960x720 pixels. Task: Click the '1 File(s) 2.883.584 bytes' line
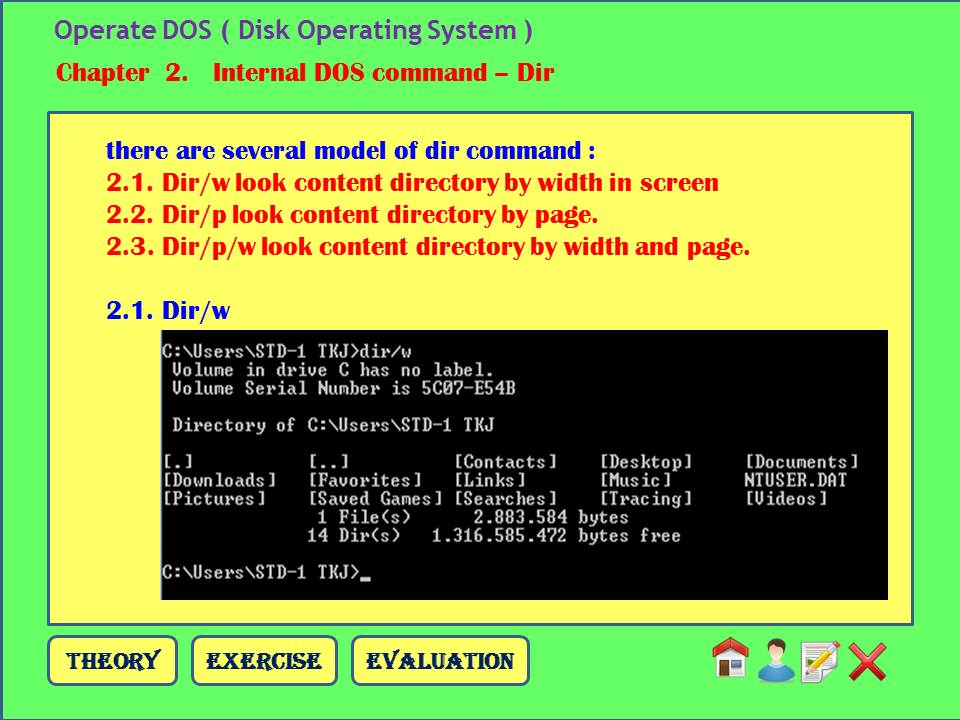473,517
